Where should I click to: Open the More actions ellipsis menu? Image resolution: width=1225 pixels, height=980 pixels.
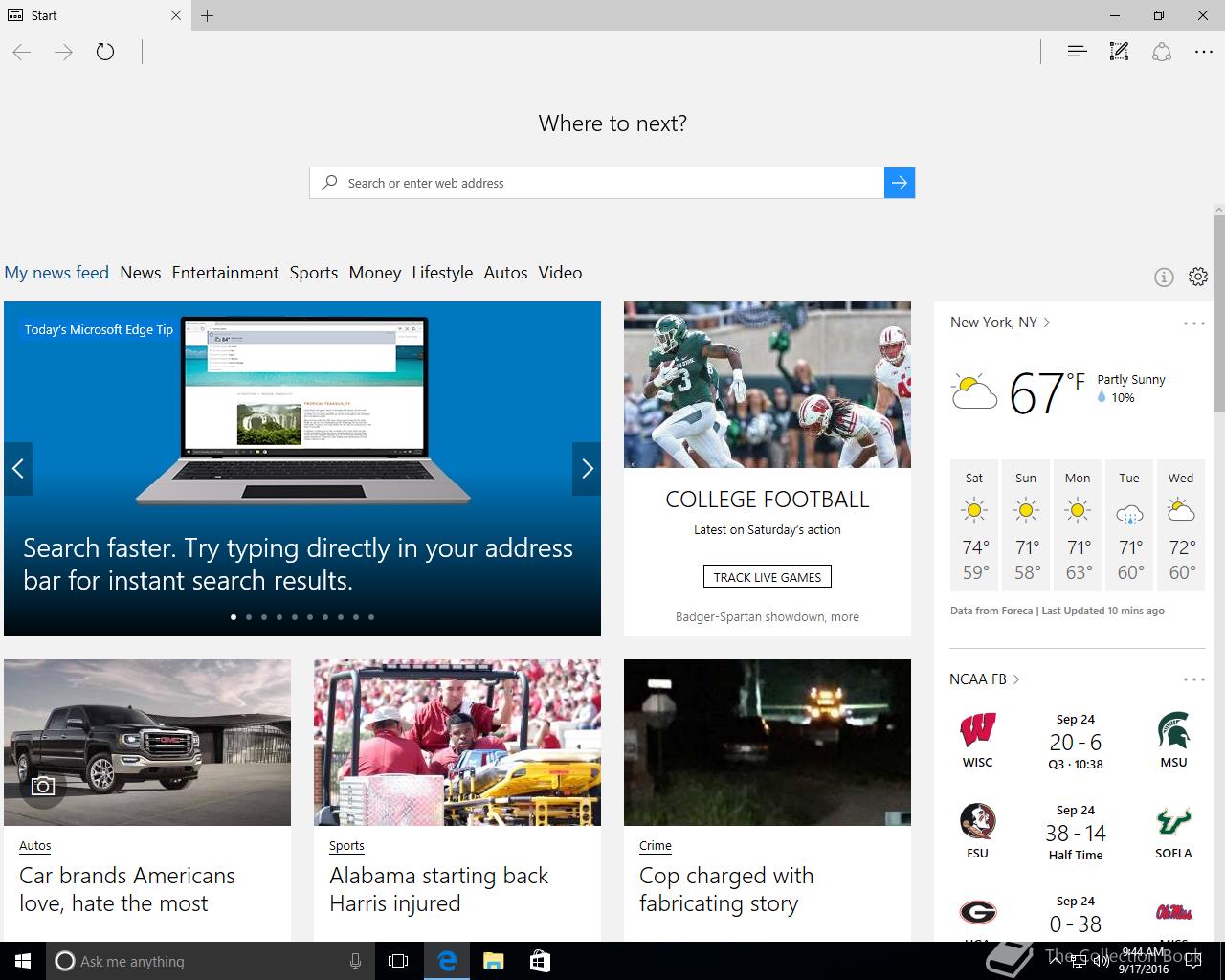(x=1204, y=52)
